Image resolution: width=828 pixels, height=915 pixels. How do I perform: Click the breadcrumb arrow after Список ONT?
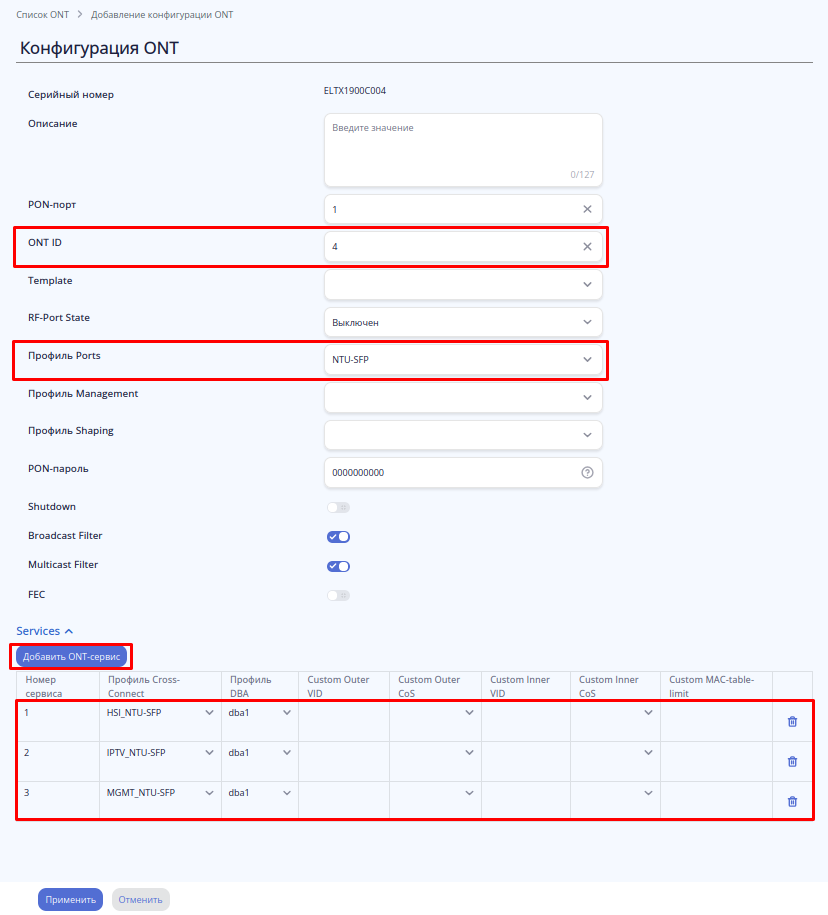pos(79,16)
